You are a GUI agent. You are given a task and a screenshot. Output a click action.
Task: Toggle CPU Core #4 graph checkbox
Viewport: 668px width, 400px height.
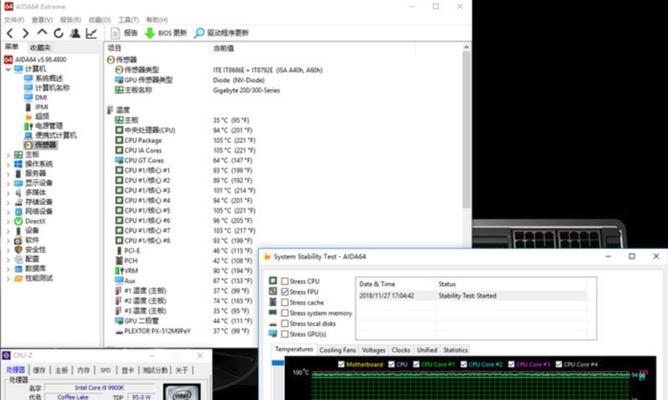click(559, 364)
